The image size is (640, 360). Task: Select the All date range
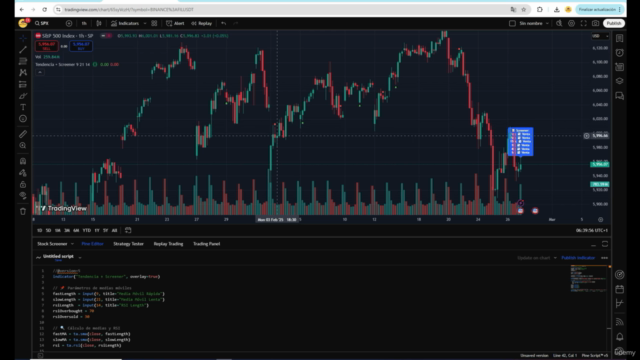(x=115, y=231)
